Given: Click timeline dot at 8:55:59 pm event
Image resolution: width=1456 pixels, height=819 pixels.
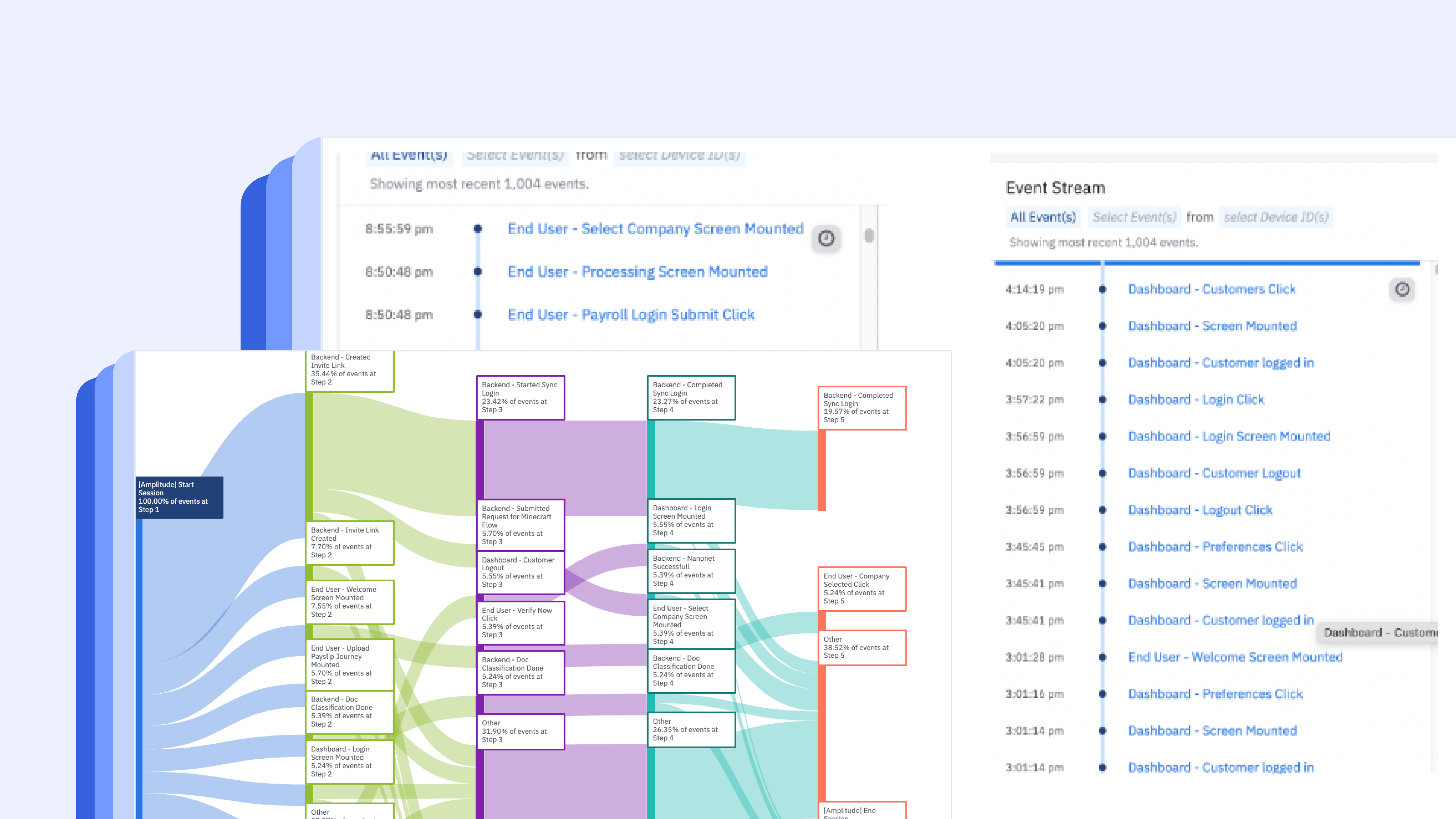Looking at the screenshot, I should (478, 229).
